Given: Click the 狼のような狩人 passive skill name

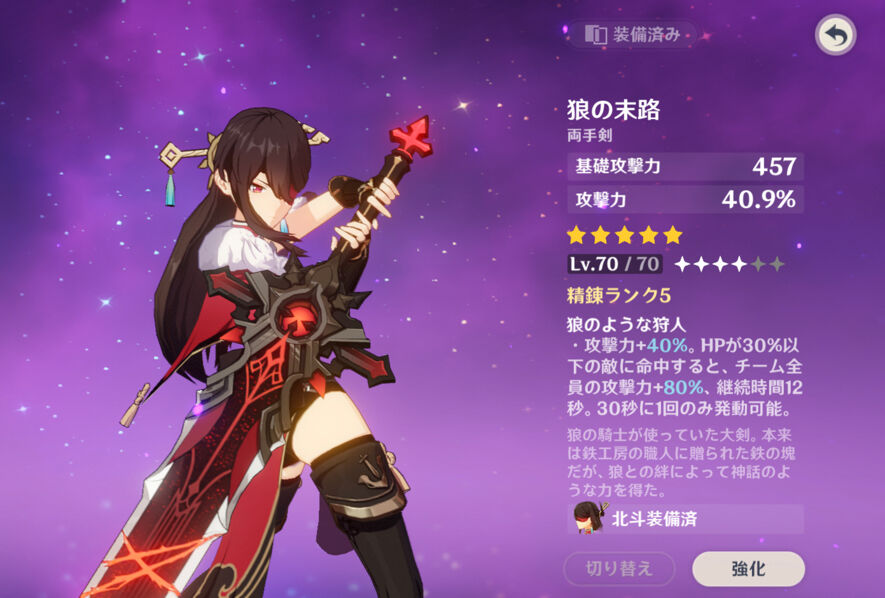Looking at the screenshot, I should (x=626, y=325).
